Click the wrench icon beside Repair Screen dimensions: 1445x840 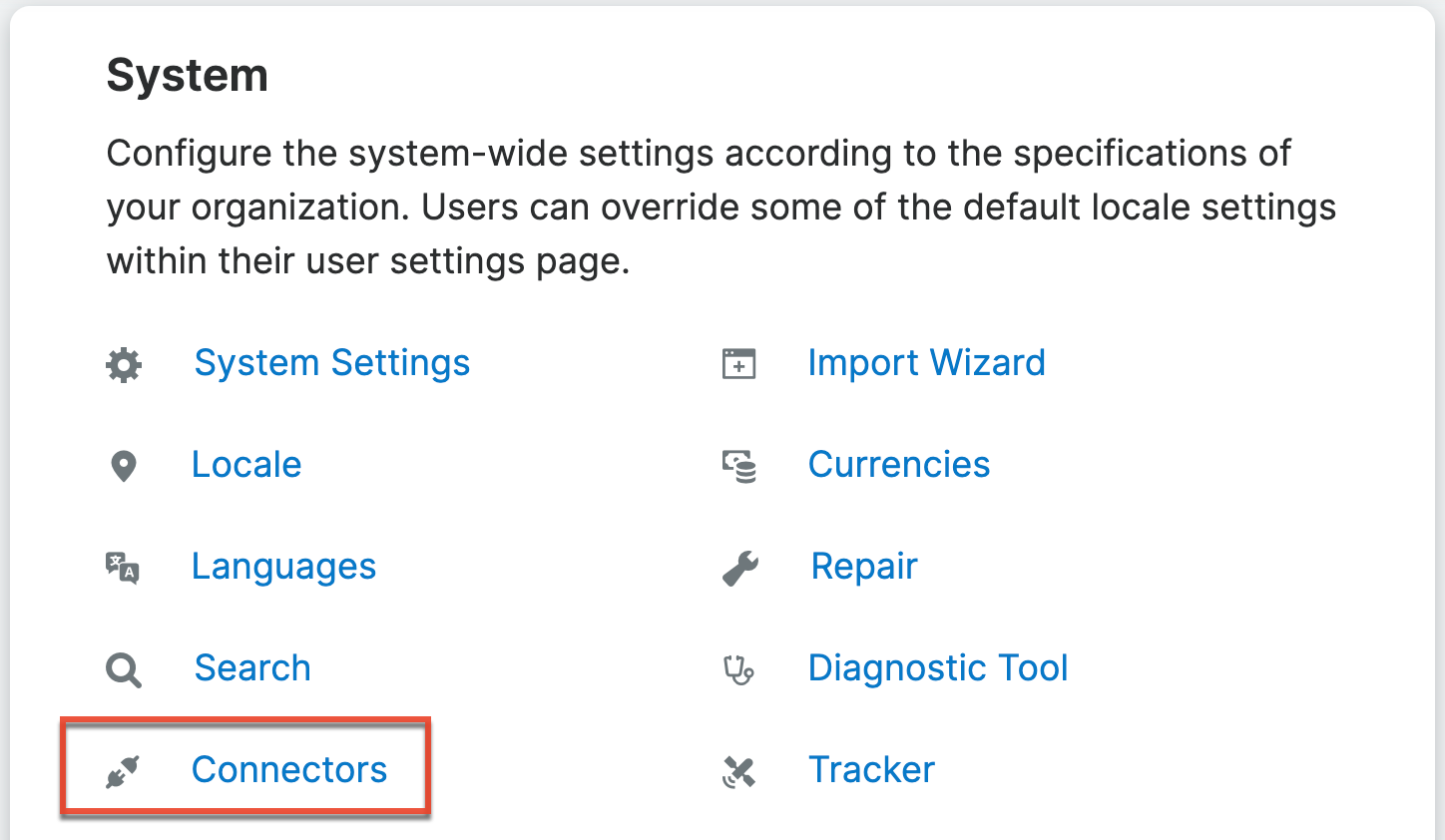740,568
